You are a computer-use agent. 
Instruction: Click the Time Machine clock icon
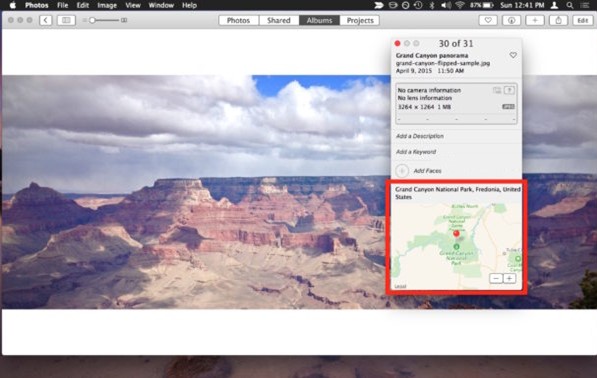coord(418,5)
